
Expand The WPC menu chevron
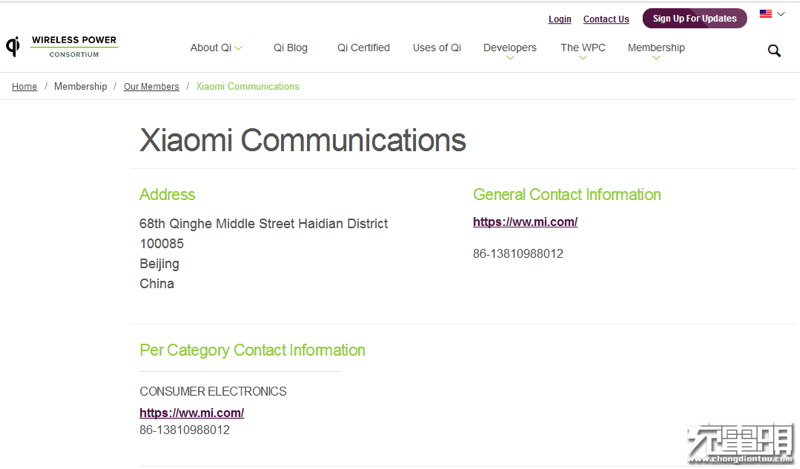tap(583, 58)
